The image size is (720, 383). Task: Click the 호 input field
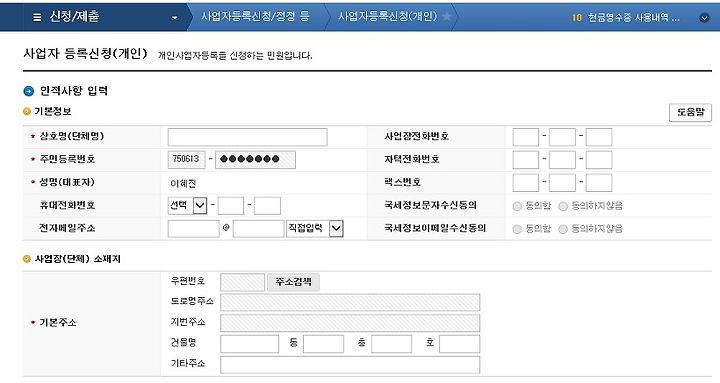pyautogui.click(x=459, y=344)
